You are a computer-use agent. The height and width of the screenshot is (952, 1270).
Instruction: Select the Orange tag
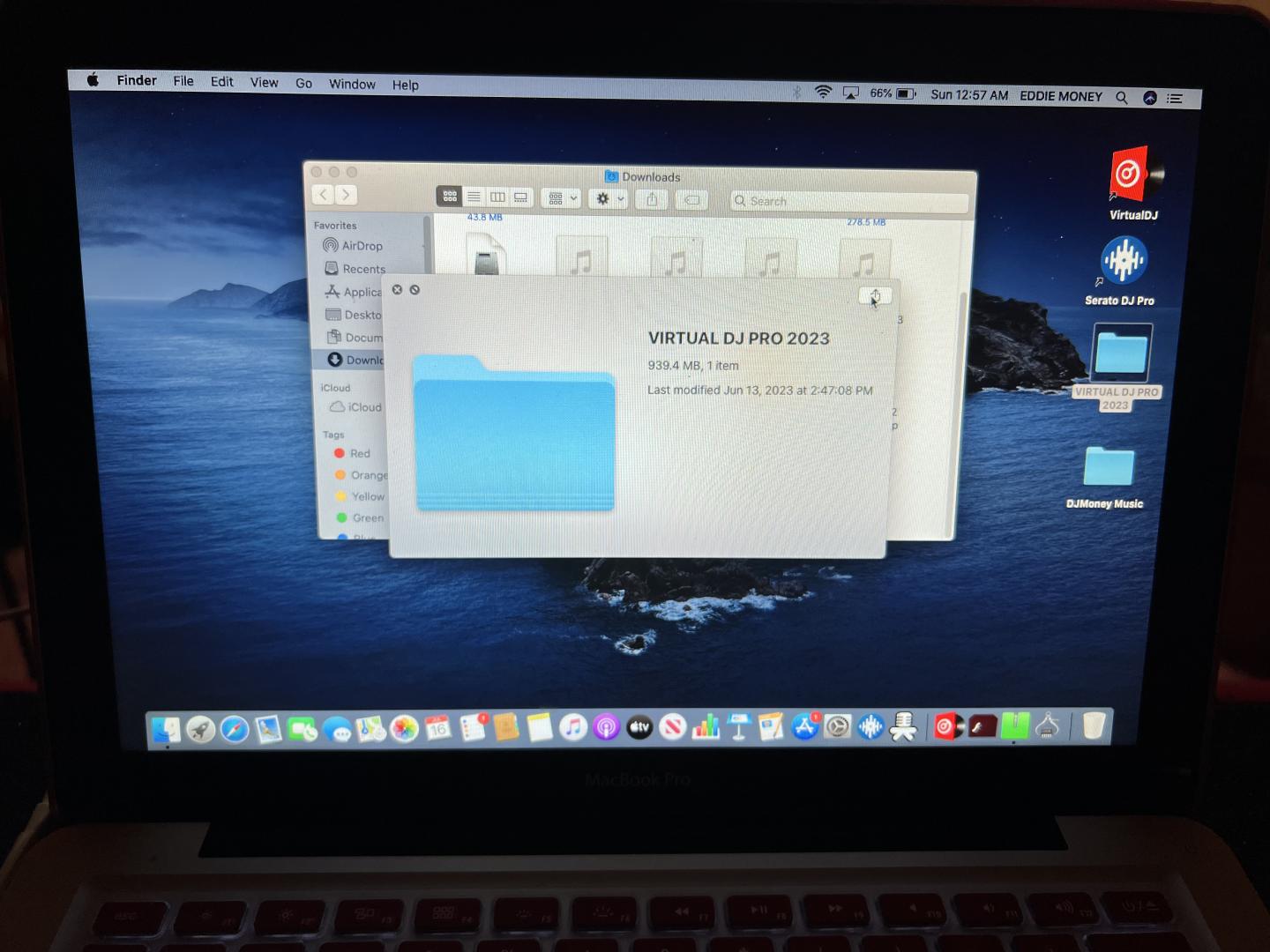click(360, 475)
